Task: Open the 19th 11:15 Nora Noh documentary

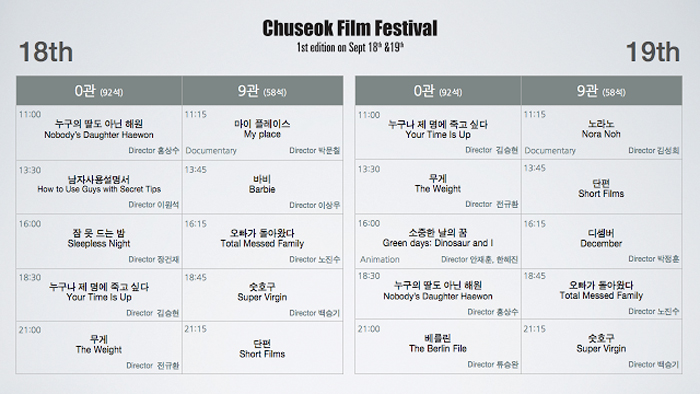Action: [601, 133]
